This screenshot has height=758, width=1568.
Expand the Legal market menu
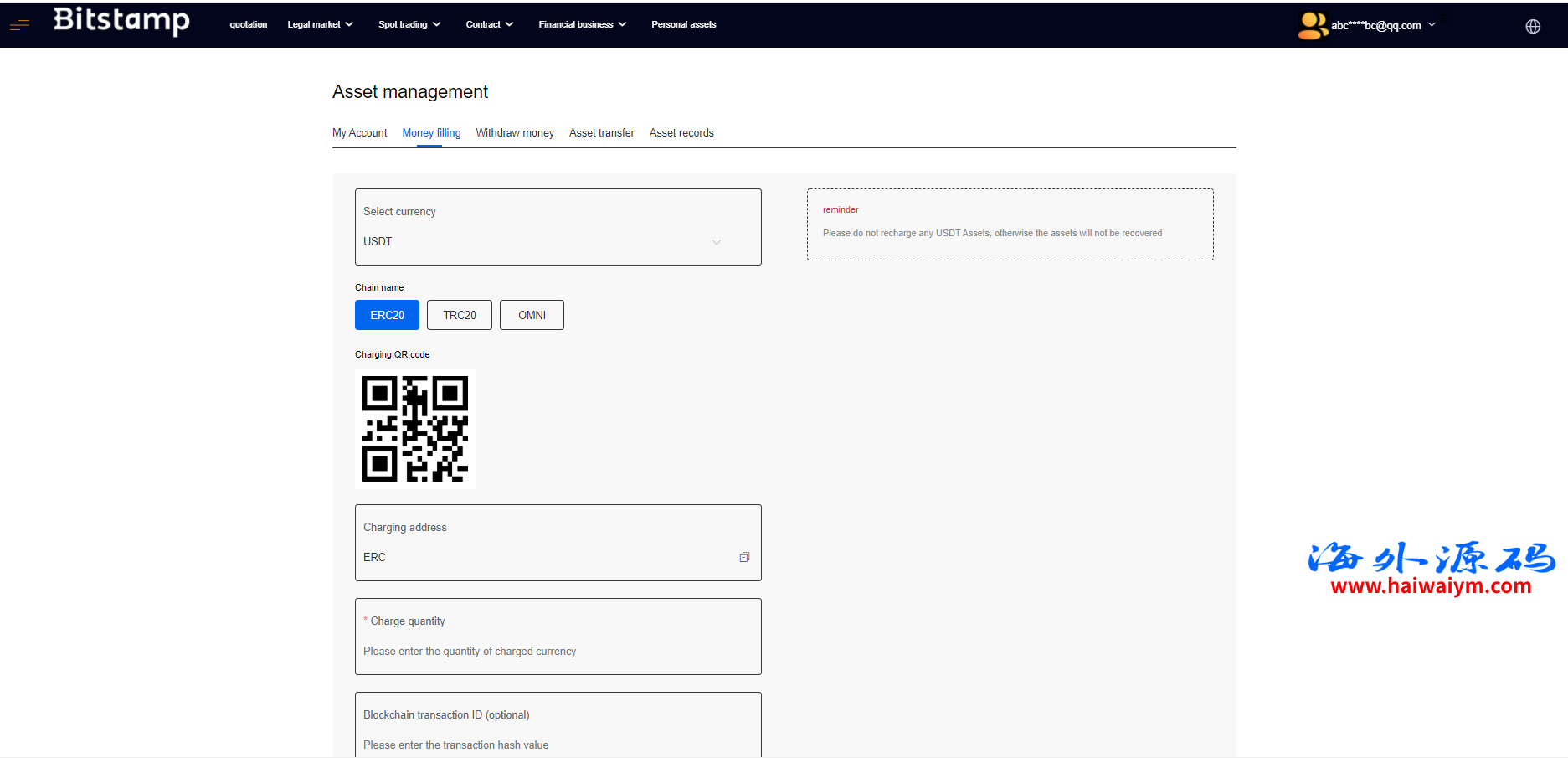pyautogui.click(x=320, y=24)
